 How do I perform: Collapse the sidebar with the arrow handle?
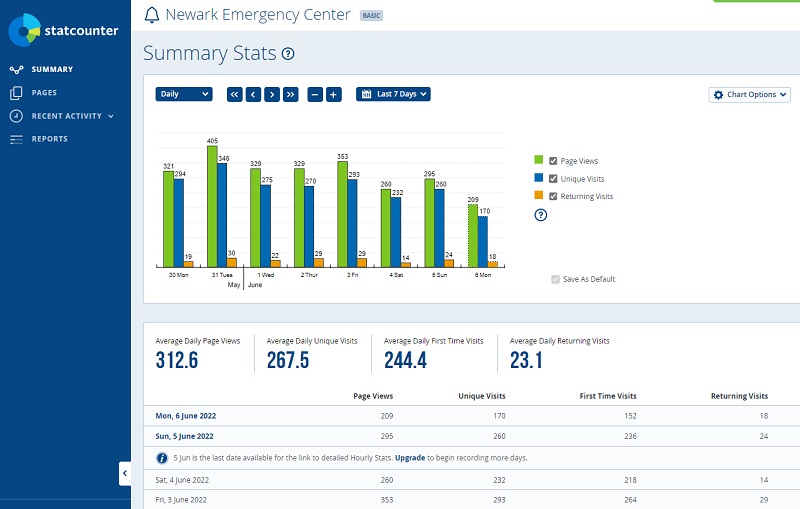pyautogui.click(x=125, y=473)
